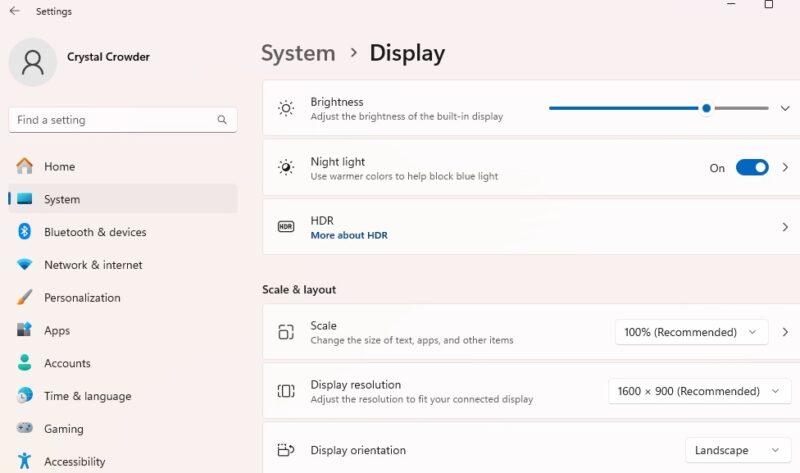800x473 pixels.
Task: Click 'Adjust the brightness of the built-in display'
Action: click(x=407, y=117)
